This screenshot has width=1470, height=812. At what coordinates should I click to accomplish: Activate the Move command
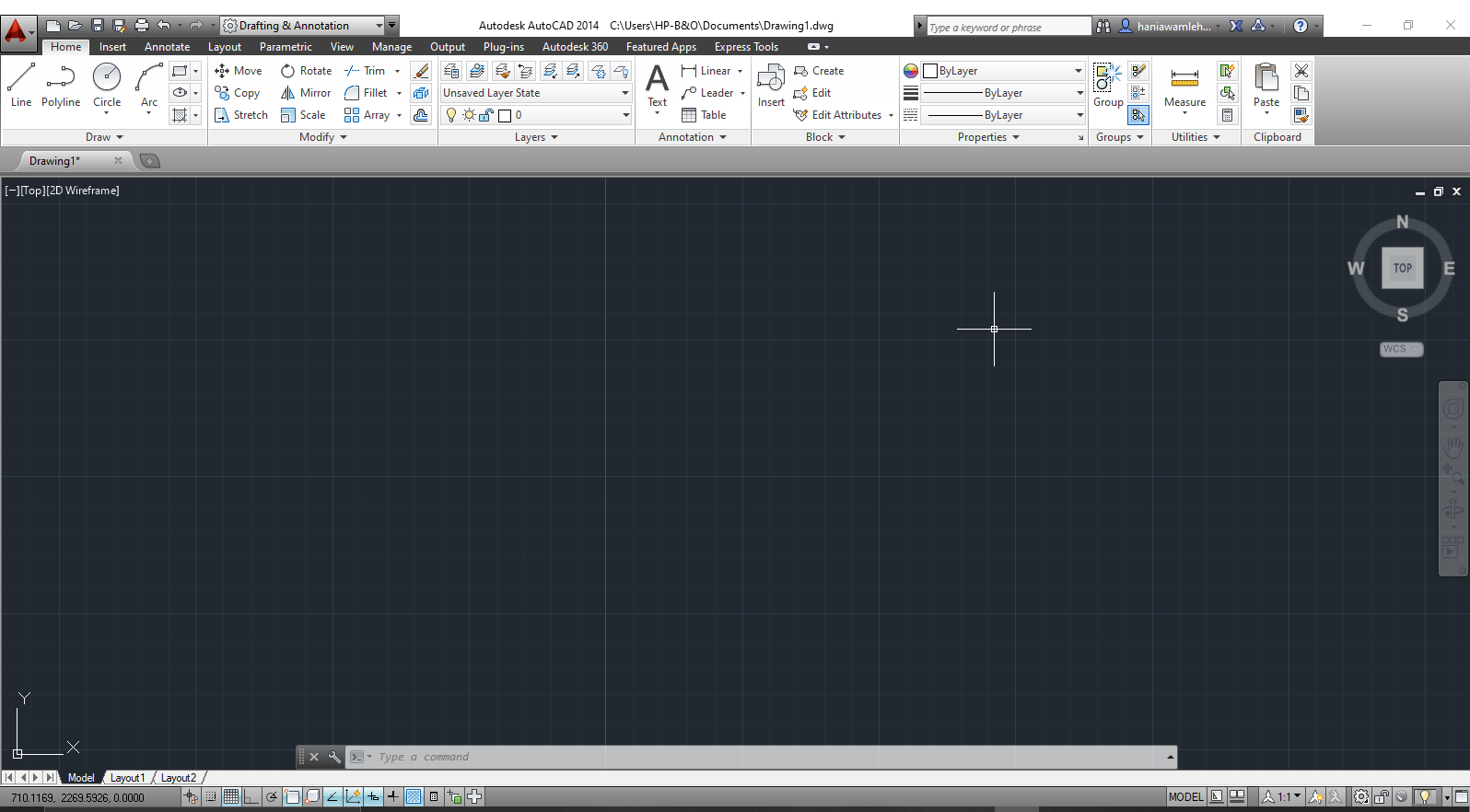(239, 71)
